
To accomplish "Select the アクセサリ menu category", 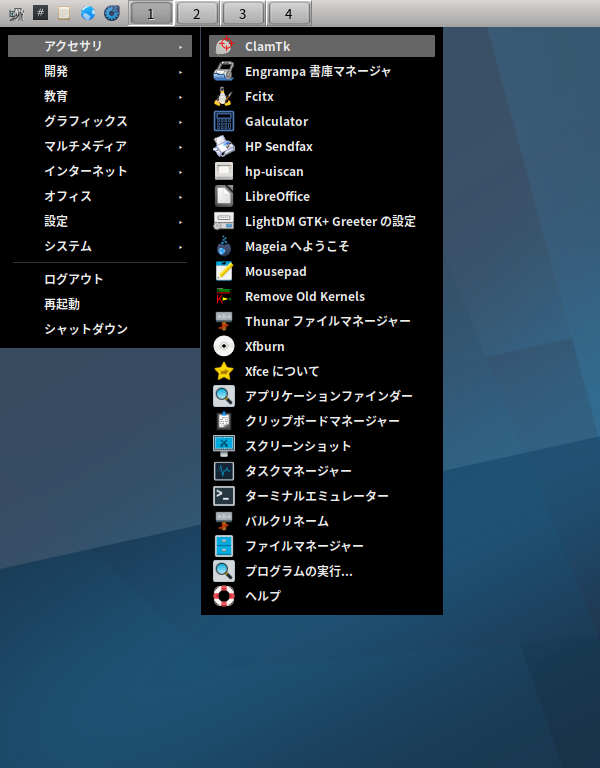I will coord(100,46).
